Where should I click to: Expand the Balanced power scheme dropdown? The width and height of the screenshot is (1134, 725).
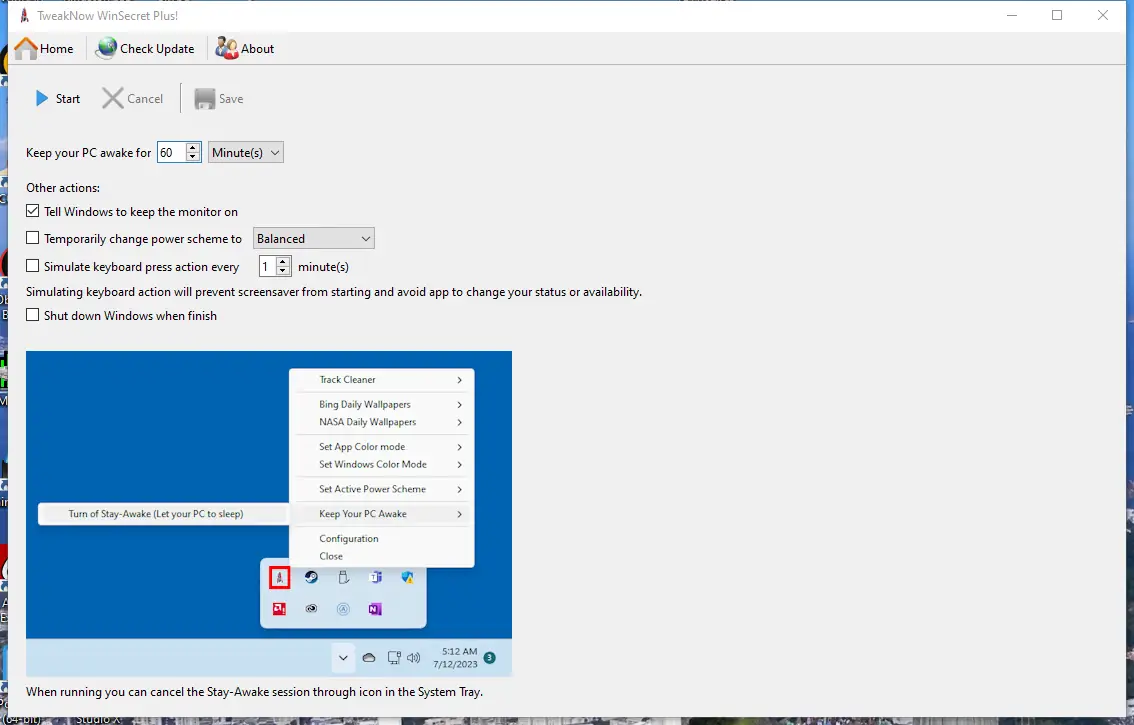pyautogui.click(x=314, y=239)
